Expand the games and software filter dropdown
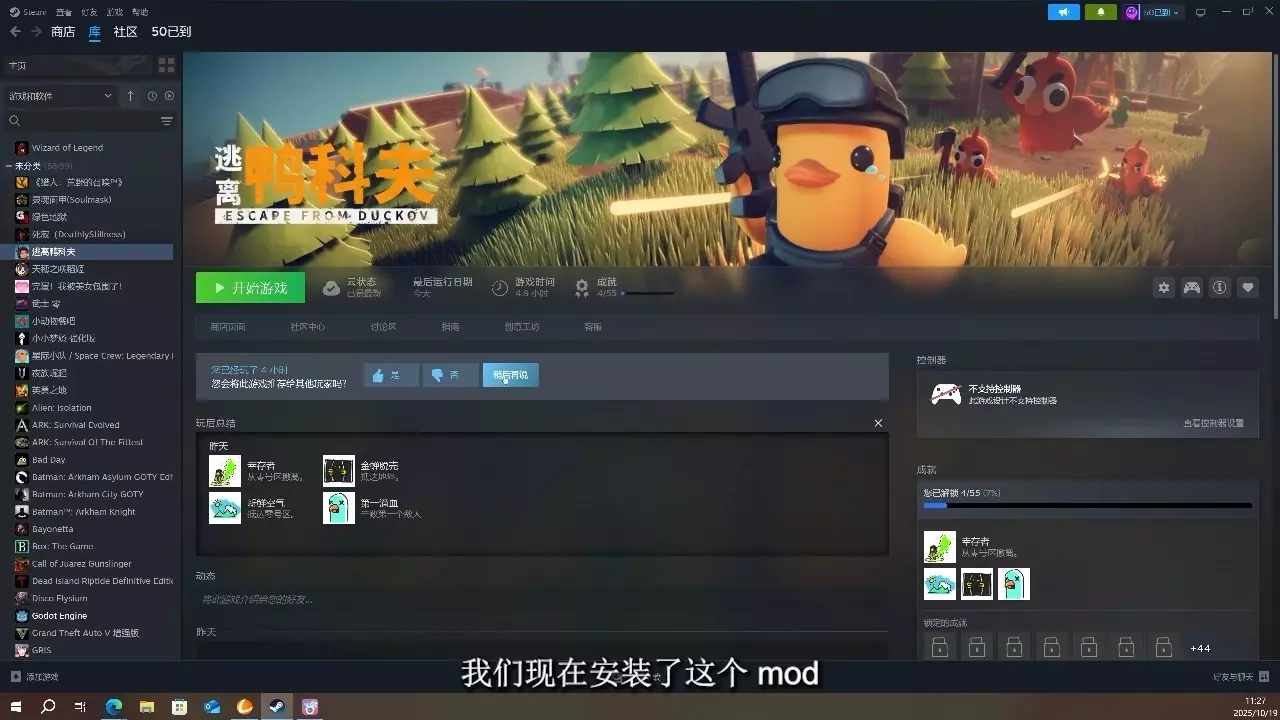This screenshot has width=1280, height=720. pyautogui.click(x=61, y=96)
